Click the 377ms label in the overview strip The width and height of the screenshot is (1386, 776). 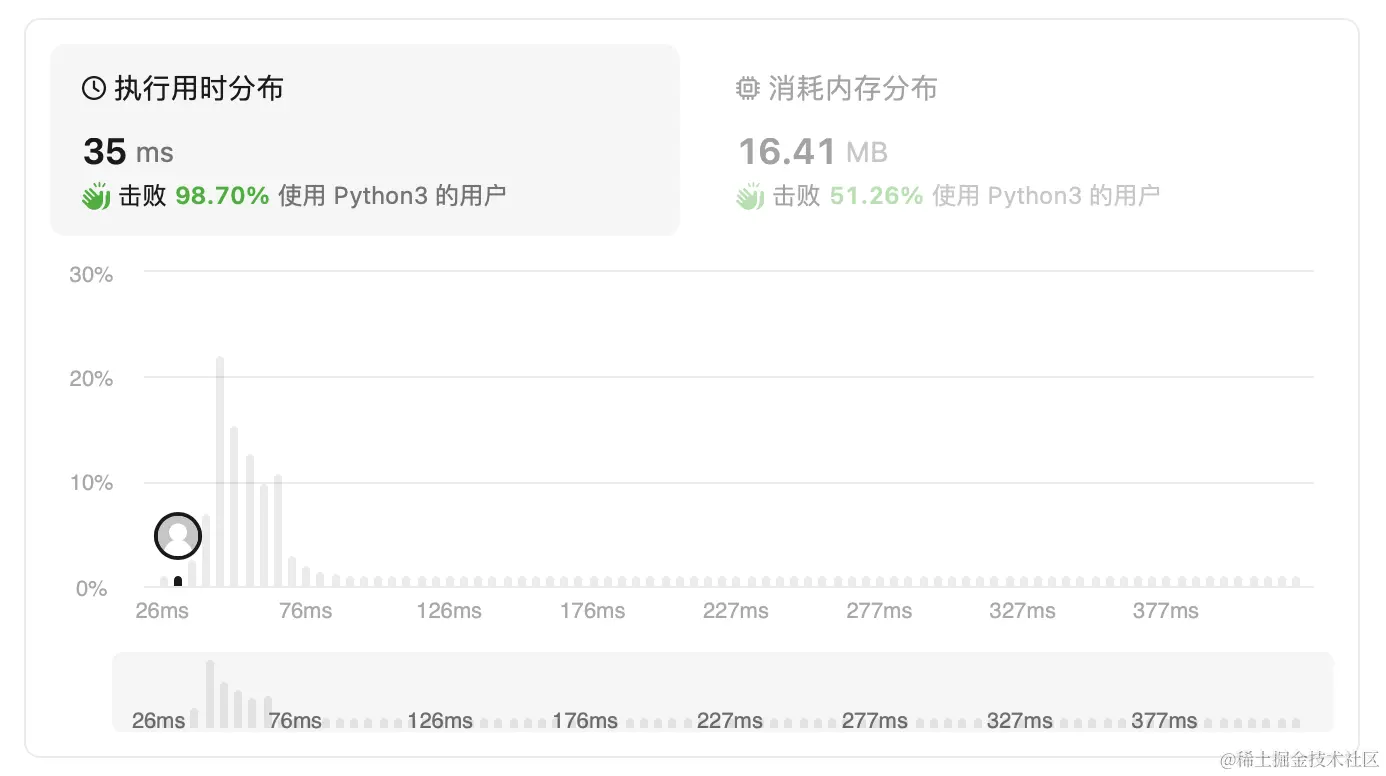(x=1164, y=720)
